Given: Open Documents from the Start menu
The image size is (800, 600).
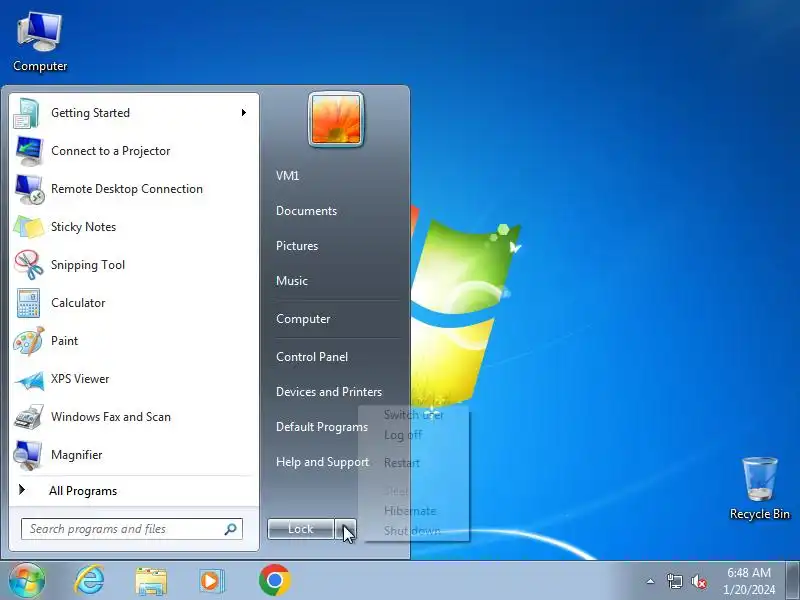Looking at the screenshot, I should (306, 211).
